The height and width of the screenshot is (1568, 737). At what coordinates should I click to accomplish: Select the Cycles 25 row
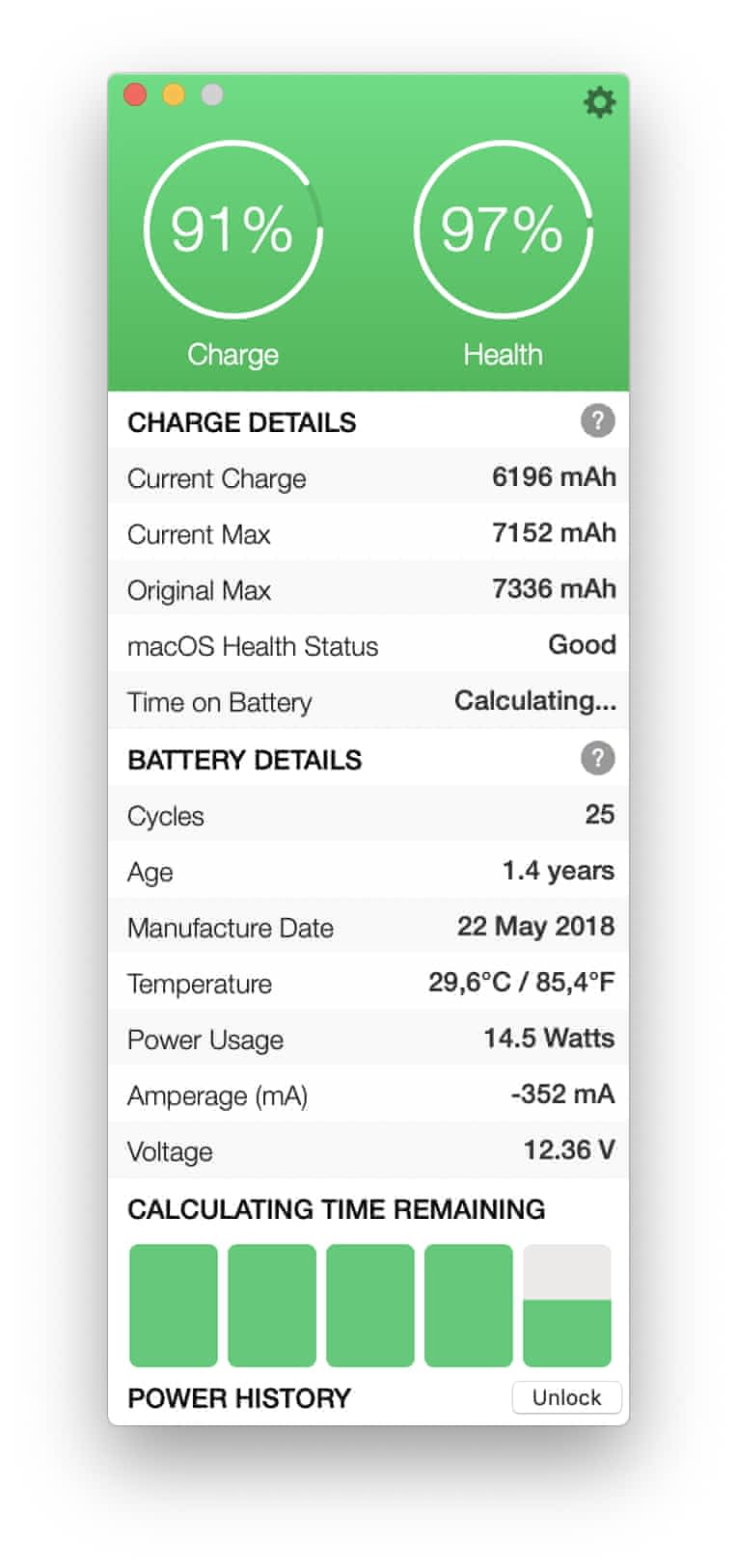[x=368, y=815]
